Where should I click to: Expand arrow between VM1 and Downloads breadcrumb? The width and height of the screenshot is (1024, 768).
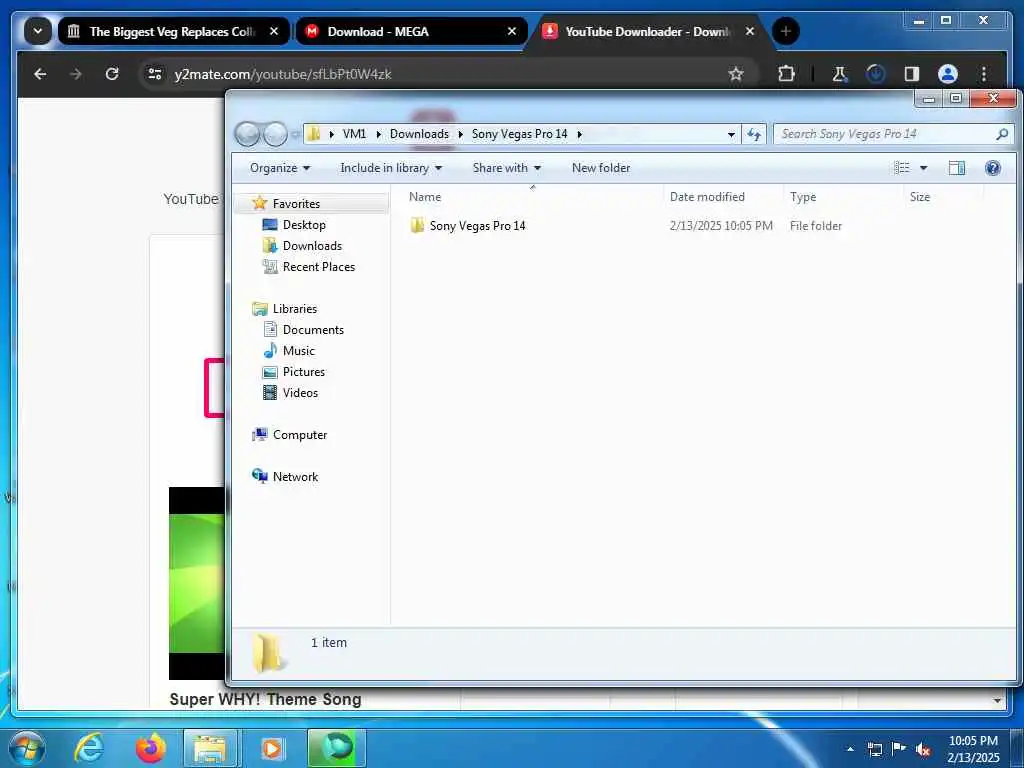tap(378, 134)
